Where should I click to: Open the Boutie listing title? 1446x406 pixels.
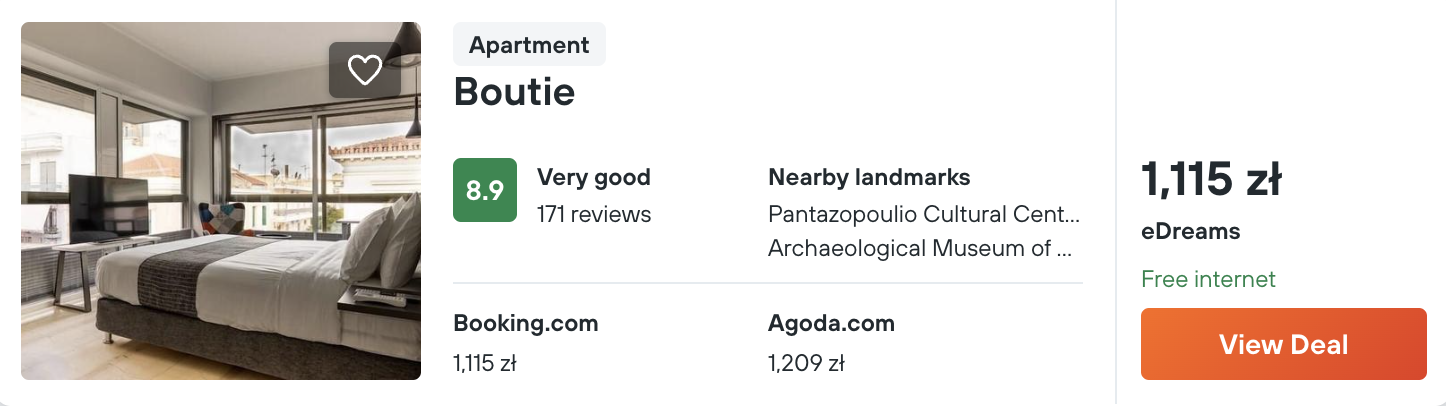[x=514, y=92]
